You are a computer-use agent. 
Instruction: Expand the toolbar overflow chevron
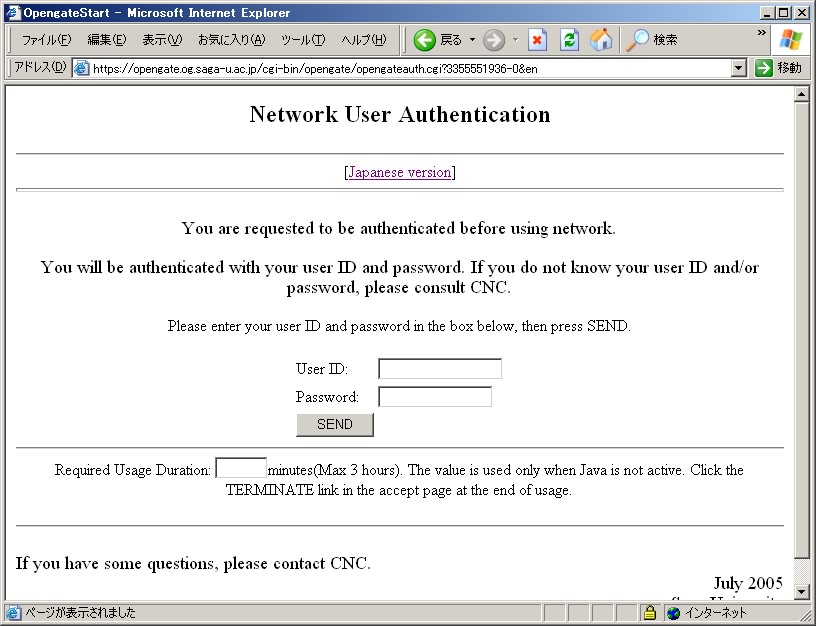point(762,34)
